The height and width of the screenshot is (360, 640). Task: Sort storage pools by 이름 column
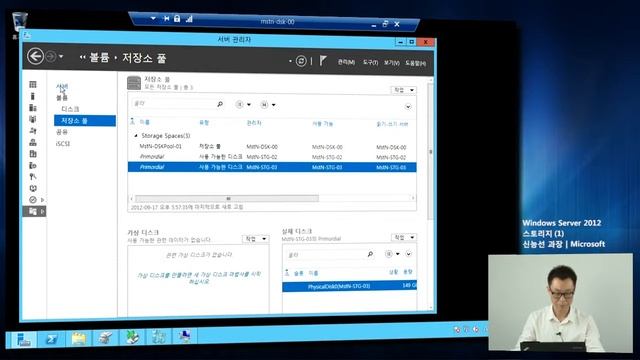click(144, 122)
